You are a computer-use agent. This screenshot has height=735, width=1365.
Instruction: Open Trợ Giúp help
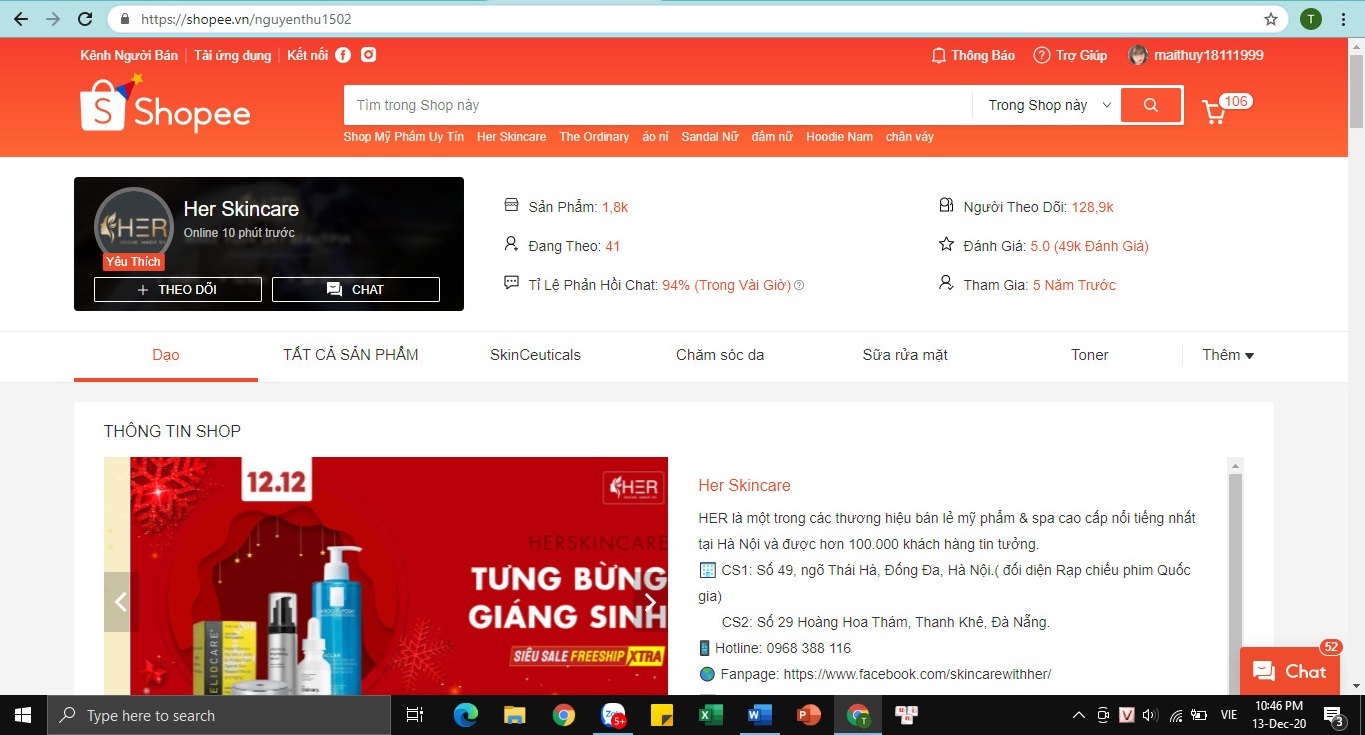1071,55
